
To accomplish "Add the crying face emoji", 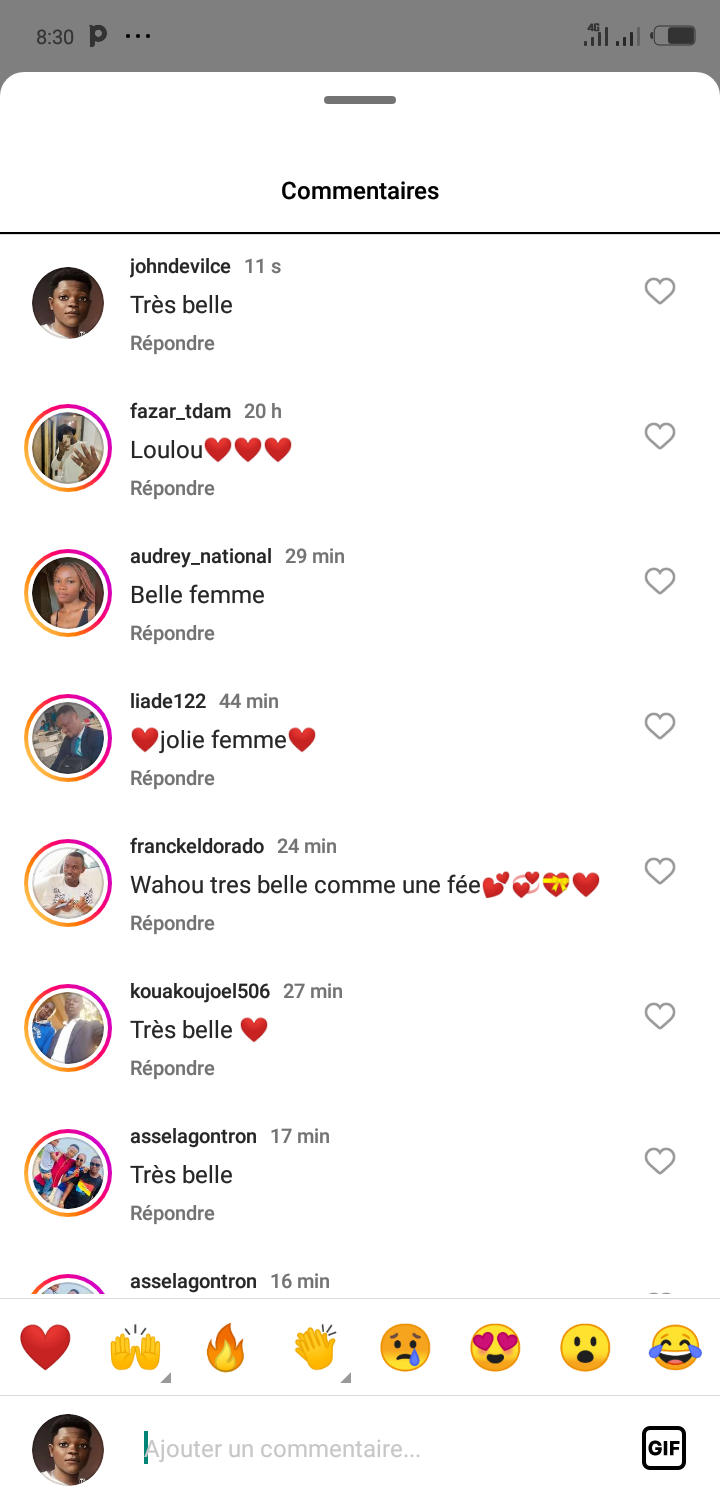I will click(405, 1347).
